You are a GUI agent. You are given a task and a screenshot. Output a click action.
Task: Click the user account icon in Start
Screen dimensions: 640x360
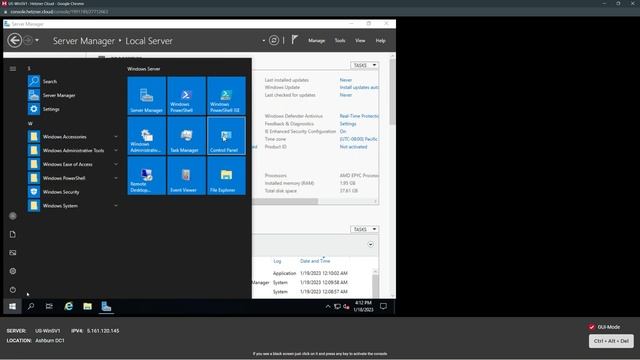13,216
